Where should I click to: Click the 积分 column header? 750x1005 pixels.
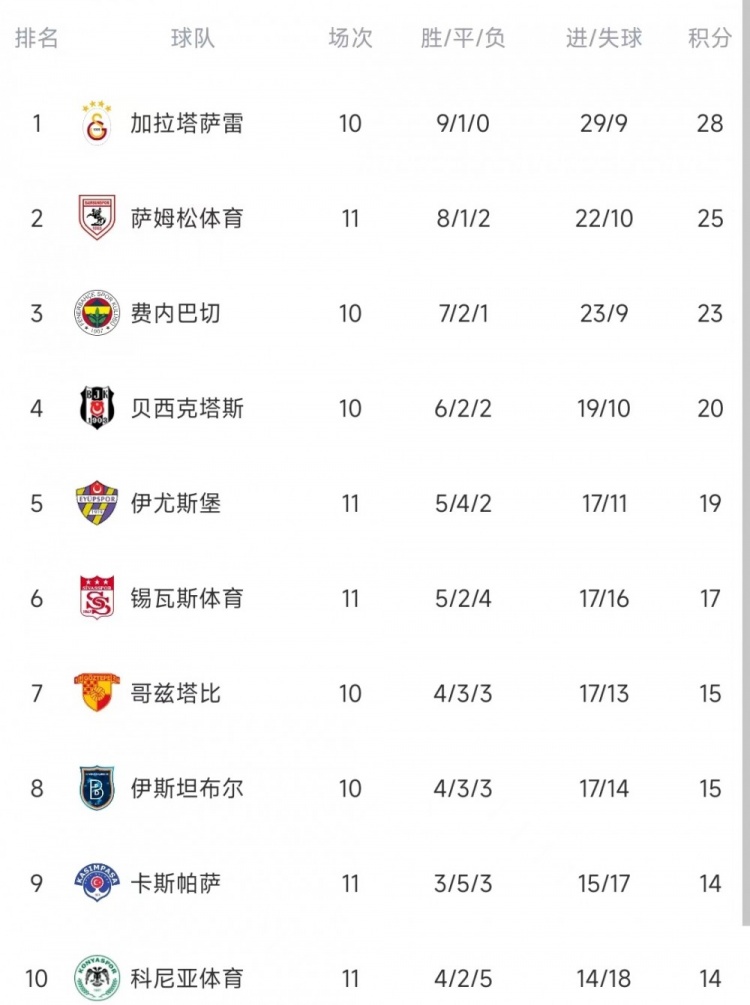pyautogui.click(x=710, y=38)
